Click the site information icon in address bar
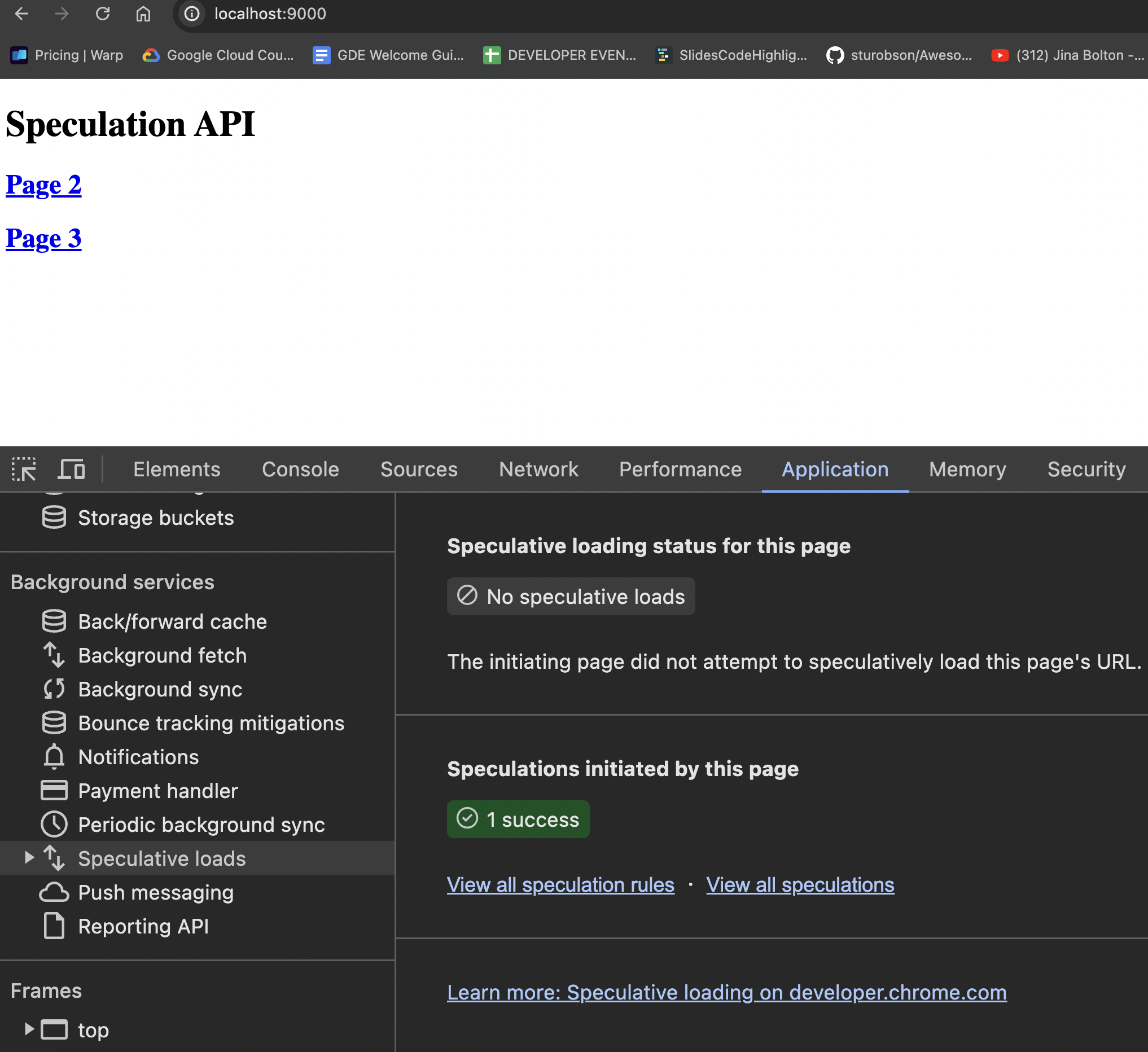Screen dimensions: 1148x1052 click(192, 14)
